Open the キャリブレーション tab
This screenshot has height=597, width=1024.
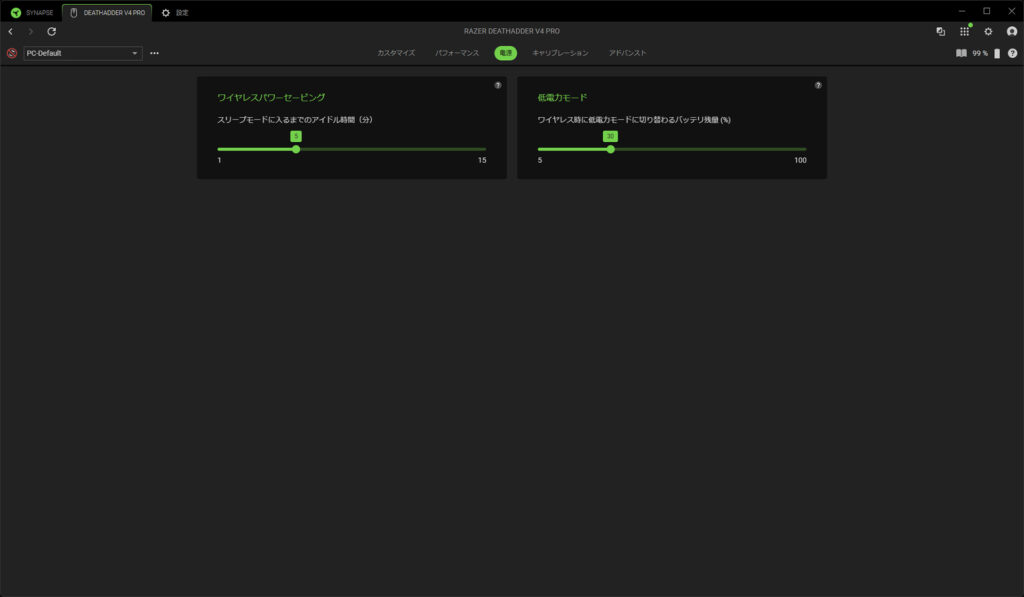coord(560,52)
